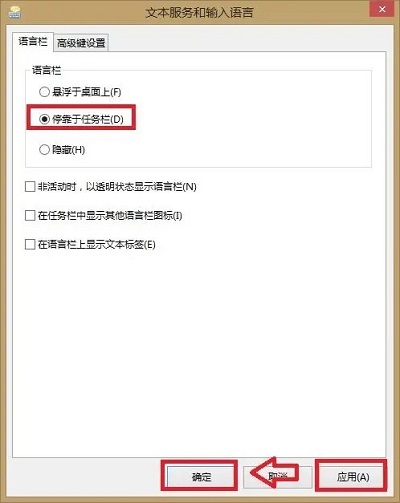400x503 pixels.
Task: Cancel using the 取消 button
Action: coord(277,477)
